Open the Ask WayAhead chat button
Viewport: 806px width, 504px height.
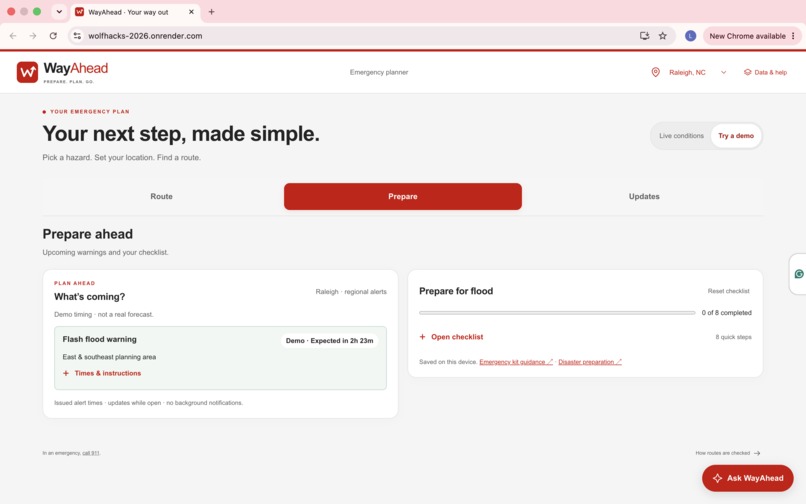pyautogui.click(x=747, y=478)
